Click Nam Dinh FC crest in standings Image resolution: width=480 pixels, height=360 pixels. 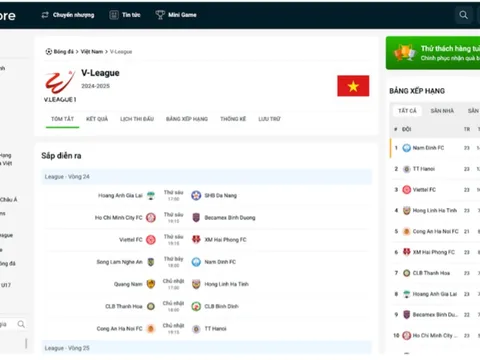[x=406, y=148]
